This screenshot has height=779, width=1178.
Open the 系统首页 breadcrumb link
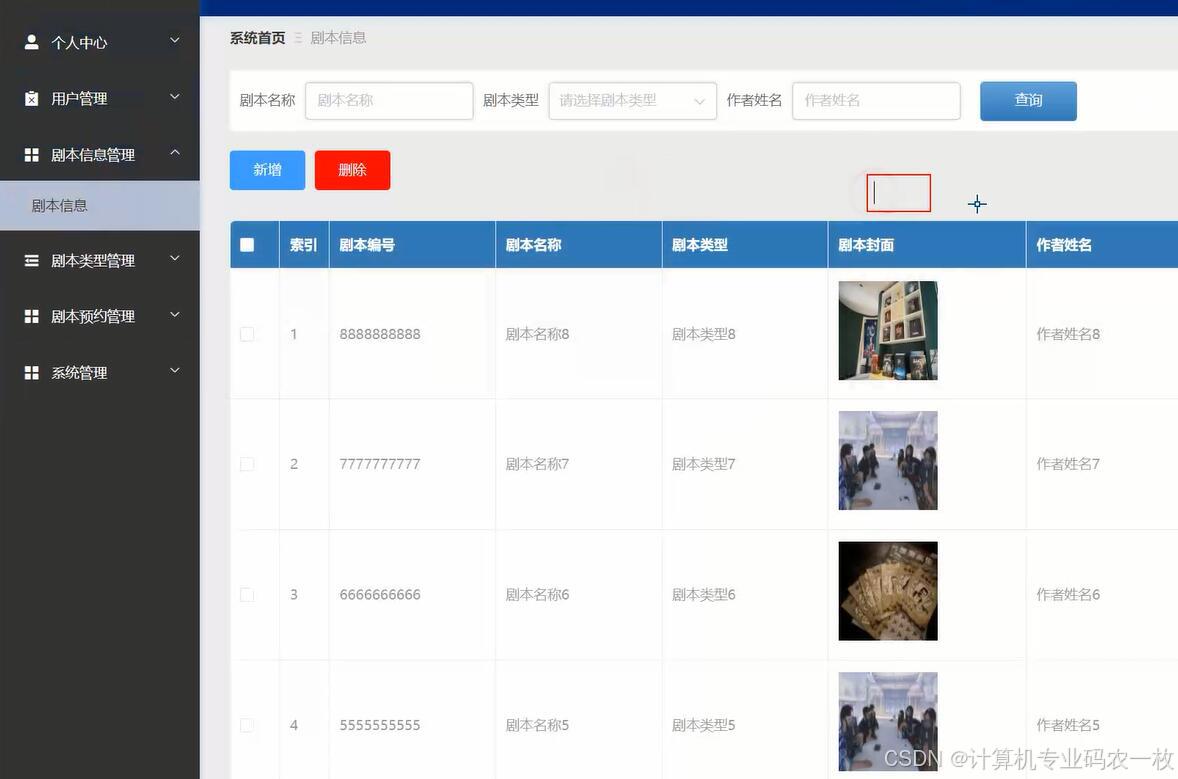tap(256, 37)
